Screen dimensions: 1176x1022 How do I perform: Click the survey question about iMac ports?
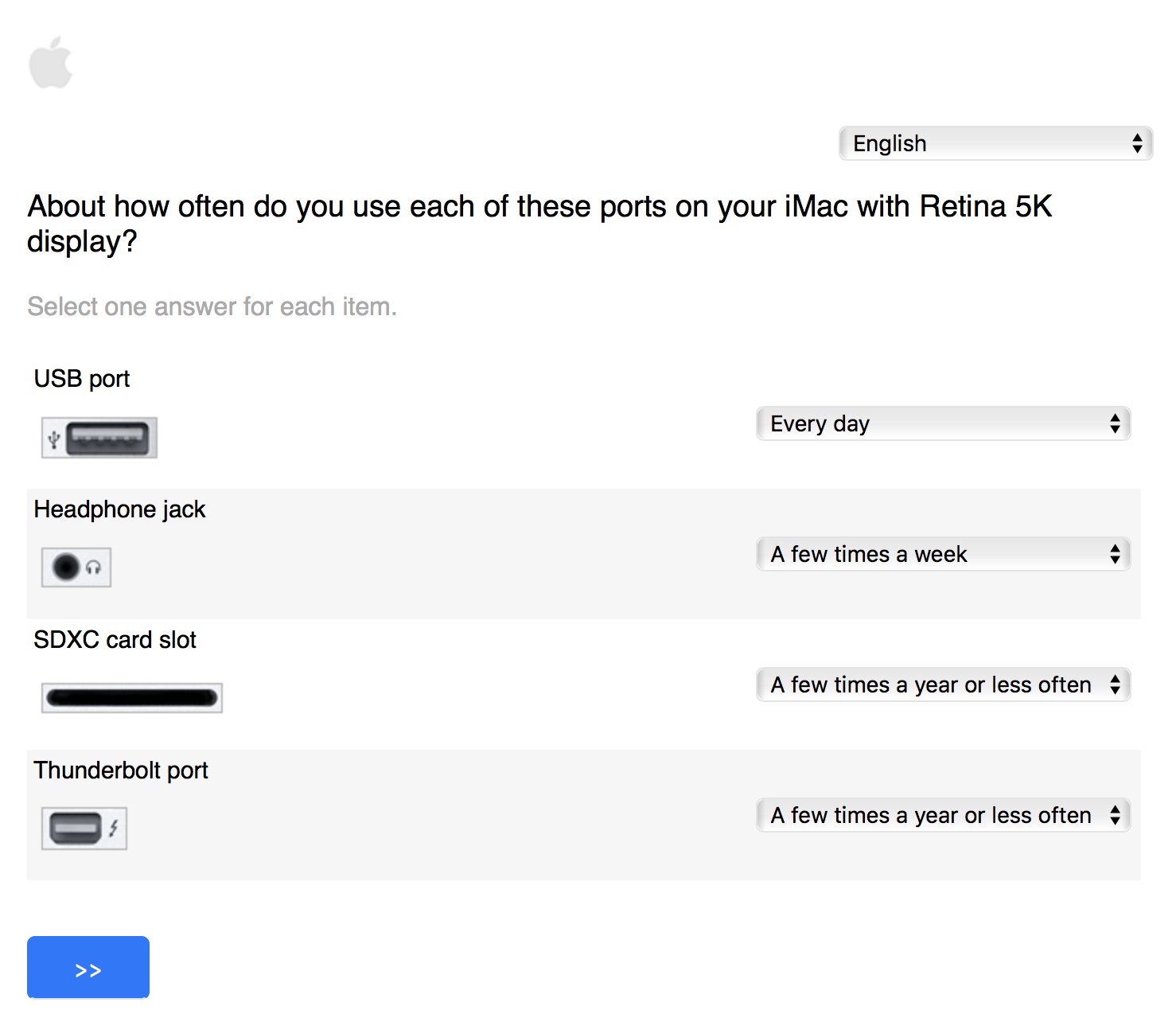(539, 224)
